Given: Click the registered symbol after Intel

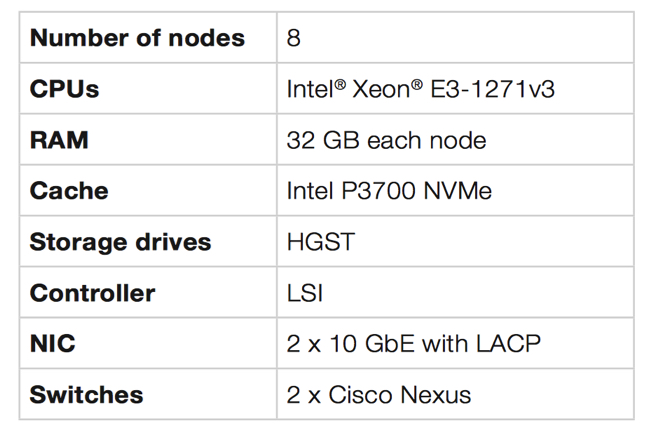Looking at the screenshot, I should 340,85.
